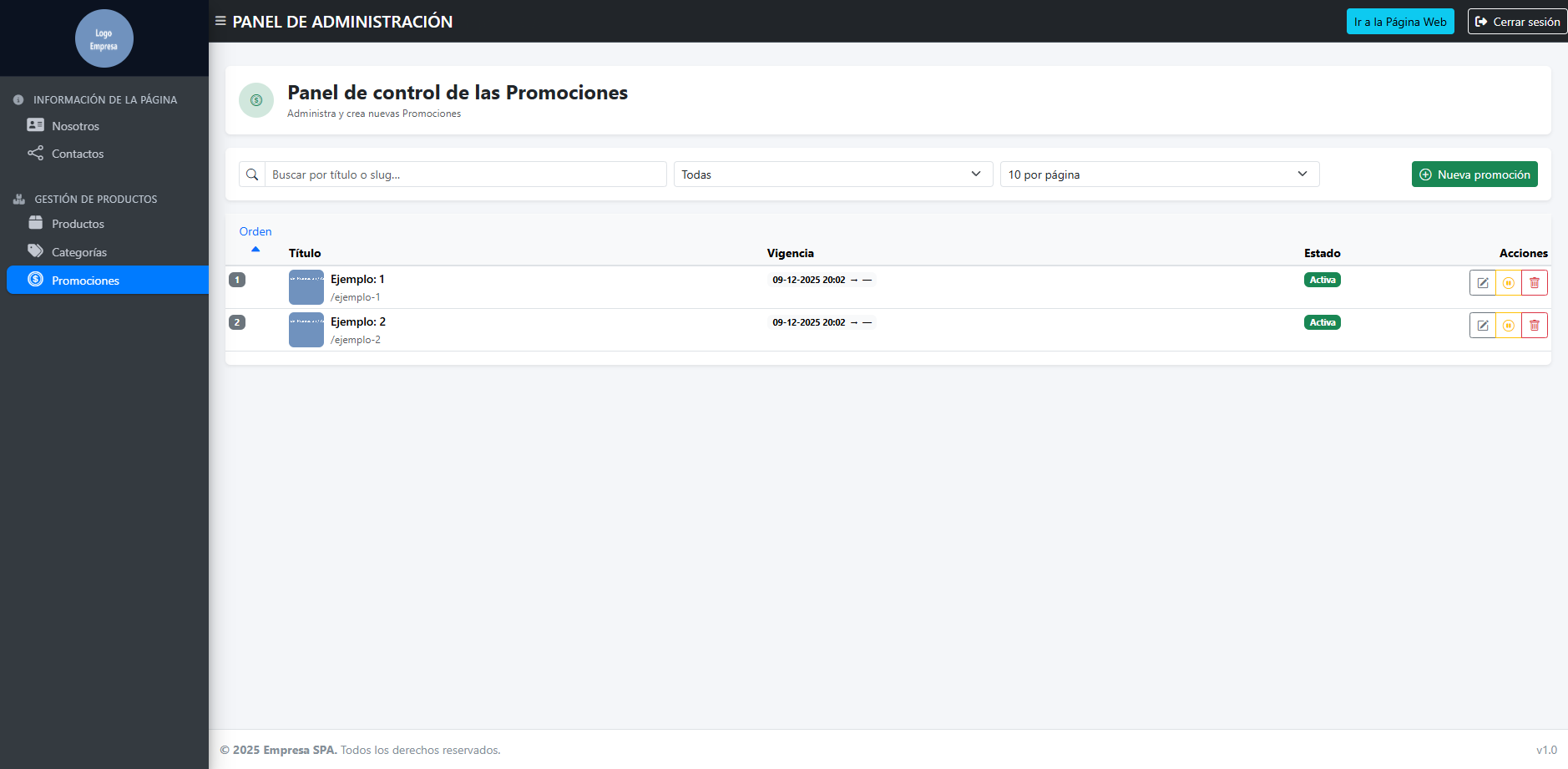Create a promotion with "Nueva promoción"
Screen dimensions: 1568x769
[1474, 174]
